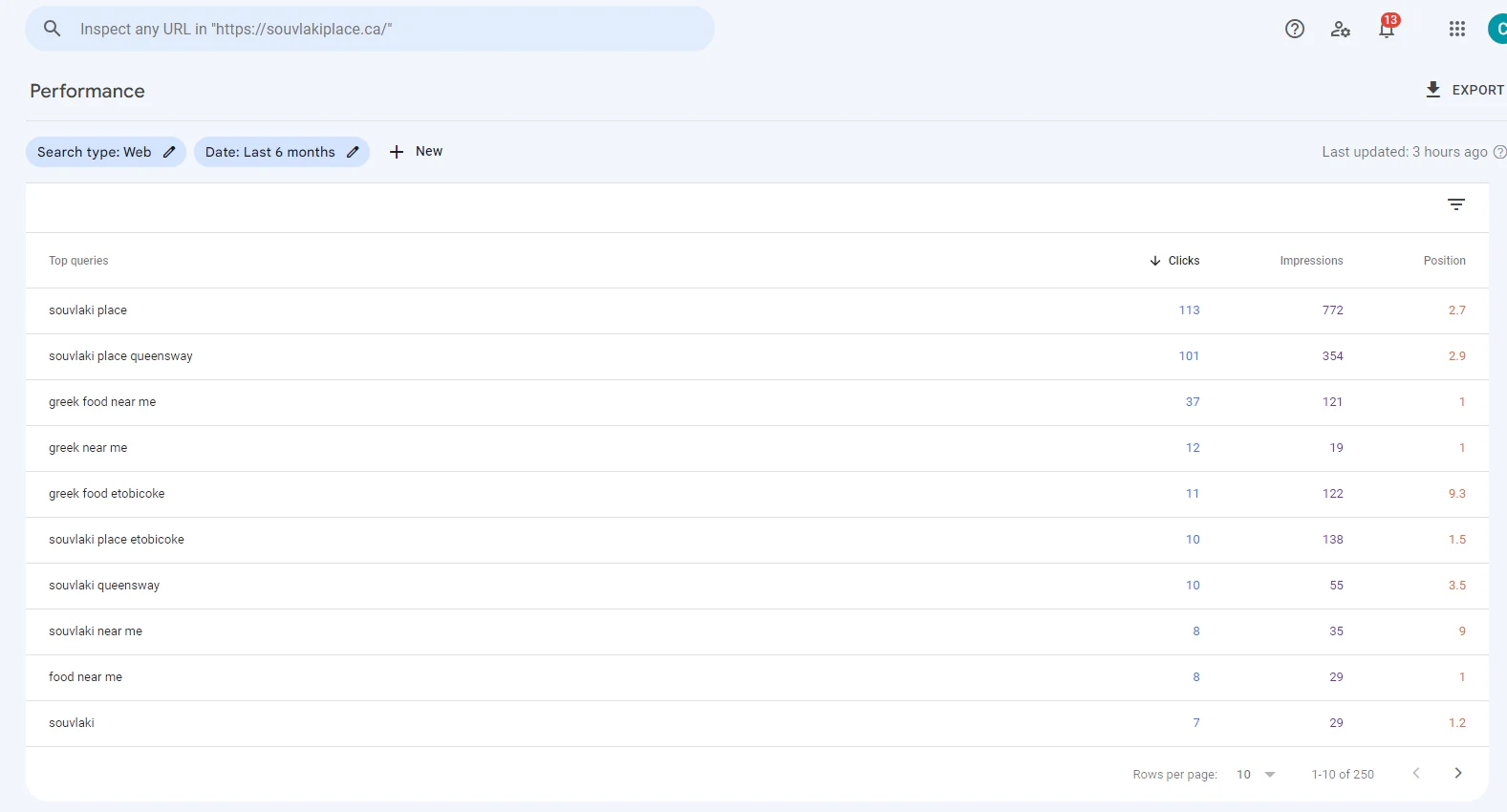Image resolution: width=1507 pixels, height=812 pixels.
Task: Select the "greek near me" query
Action: [x=88, y=448]
